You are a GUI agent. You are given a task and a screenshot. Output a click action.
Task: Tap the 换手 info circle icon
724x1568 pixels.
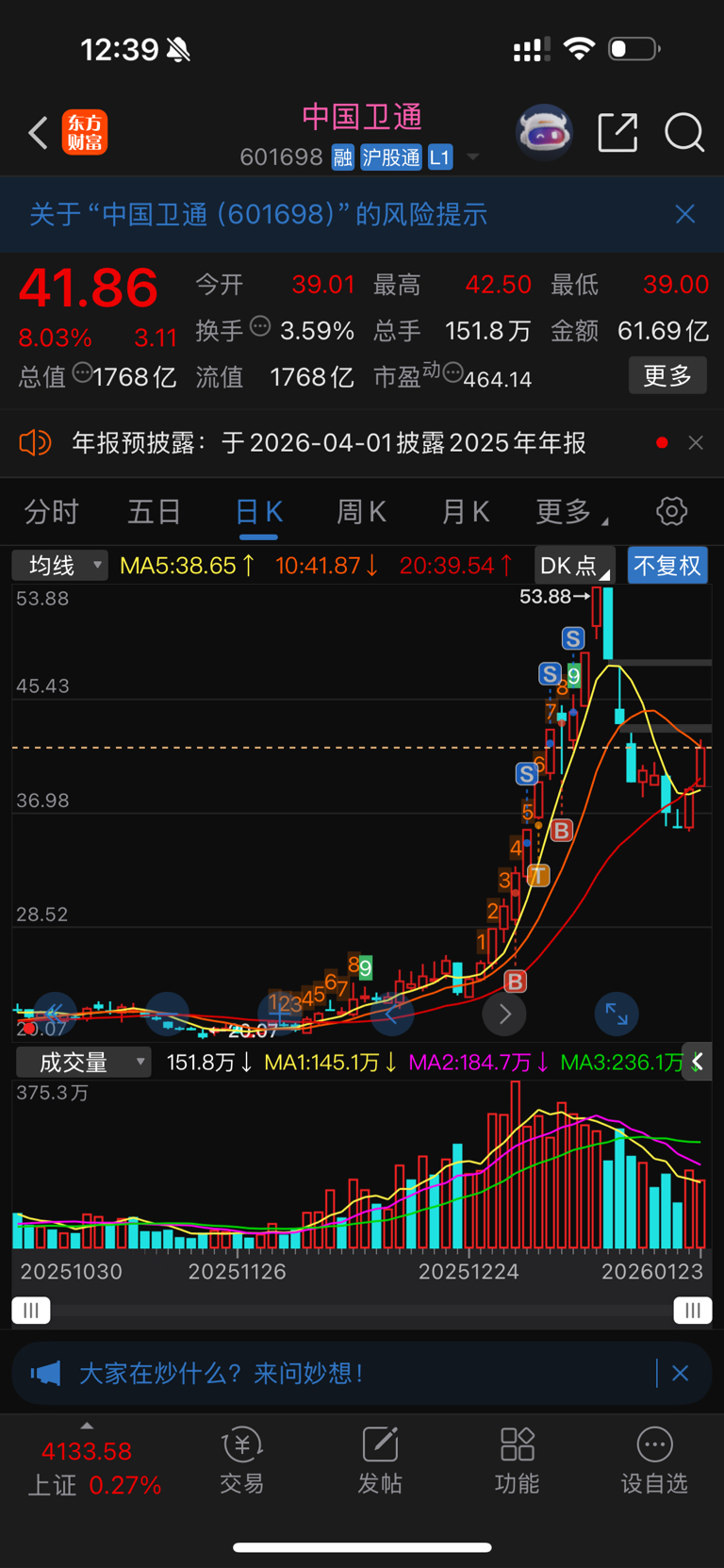click(260, 326)
